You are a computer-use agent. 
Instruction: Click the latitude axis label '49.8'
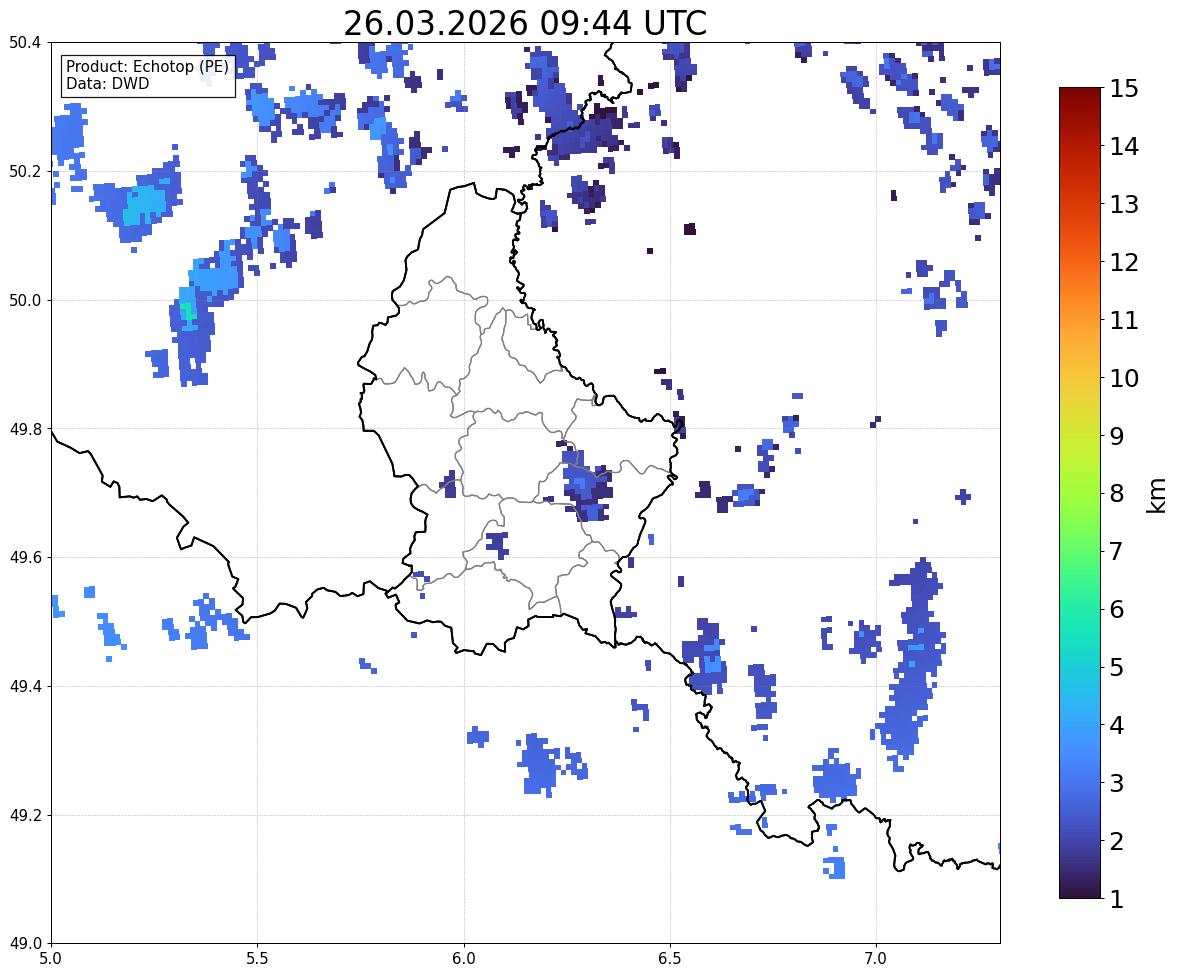pos(24,429)
